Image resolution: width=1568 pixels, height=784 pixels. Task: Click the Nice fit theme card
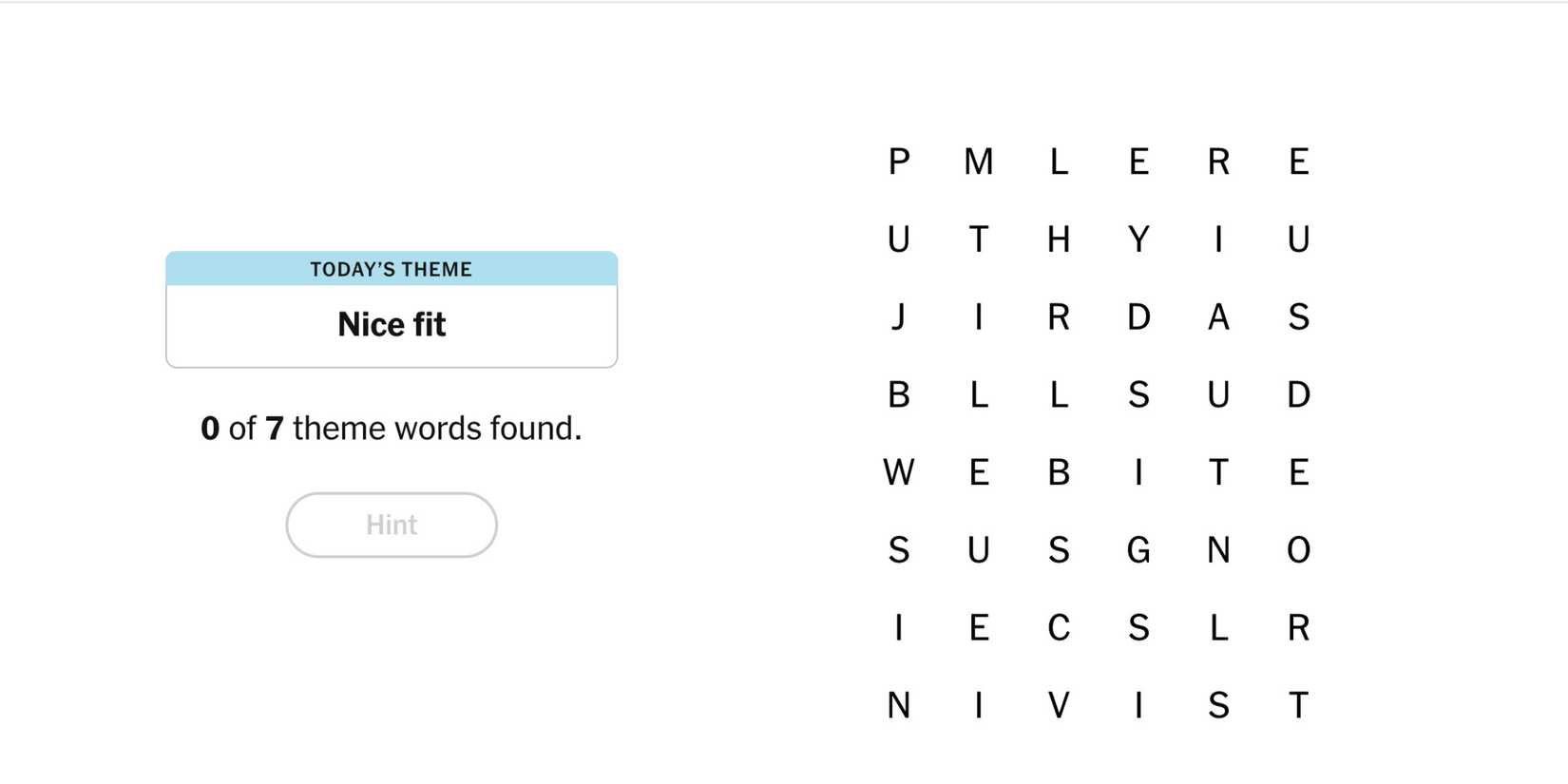click(x=391, y=323)
